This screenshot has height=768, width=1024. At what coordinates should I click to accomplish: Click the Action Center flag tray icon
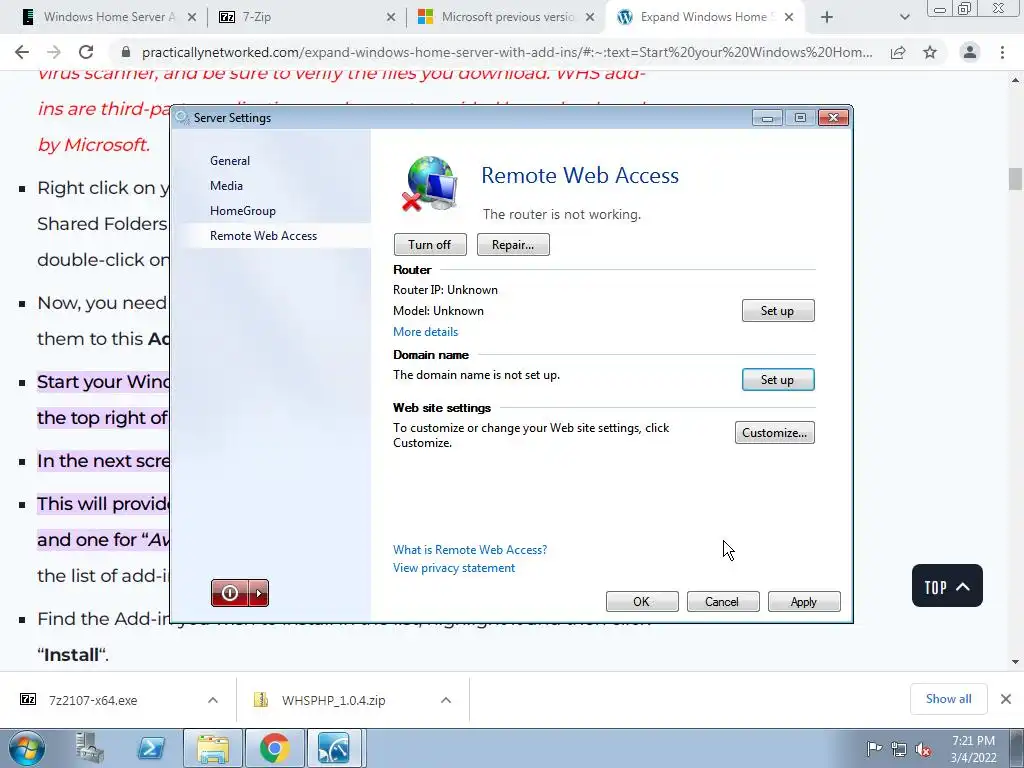pyautogui.click(x=873, y=749)
